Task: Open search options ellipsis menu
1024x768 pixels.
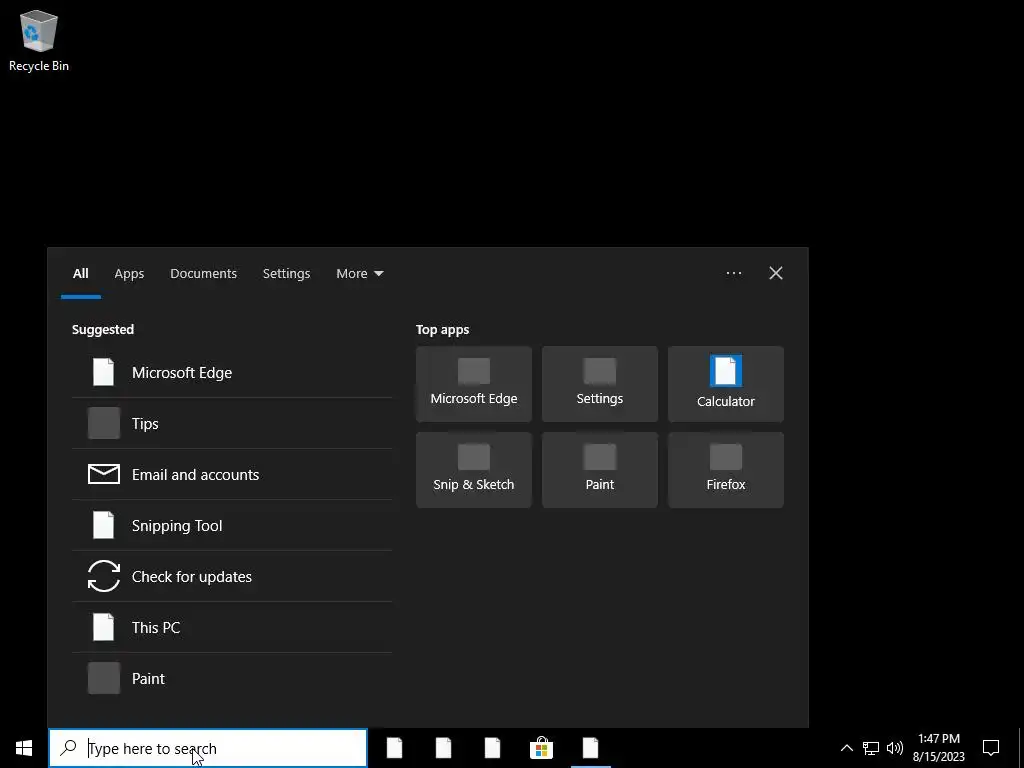Action: [x=733, y=273]
